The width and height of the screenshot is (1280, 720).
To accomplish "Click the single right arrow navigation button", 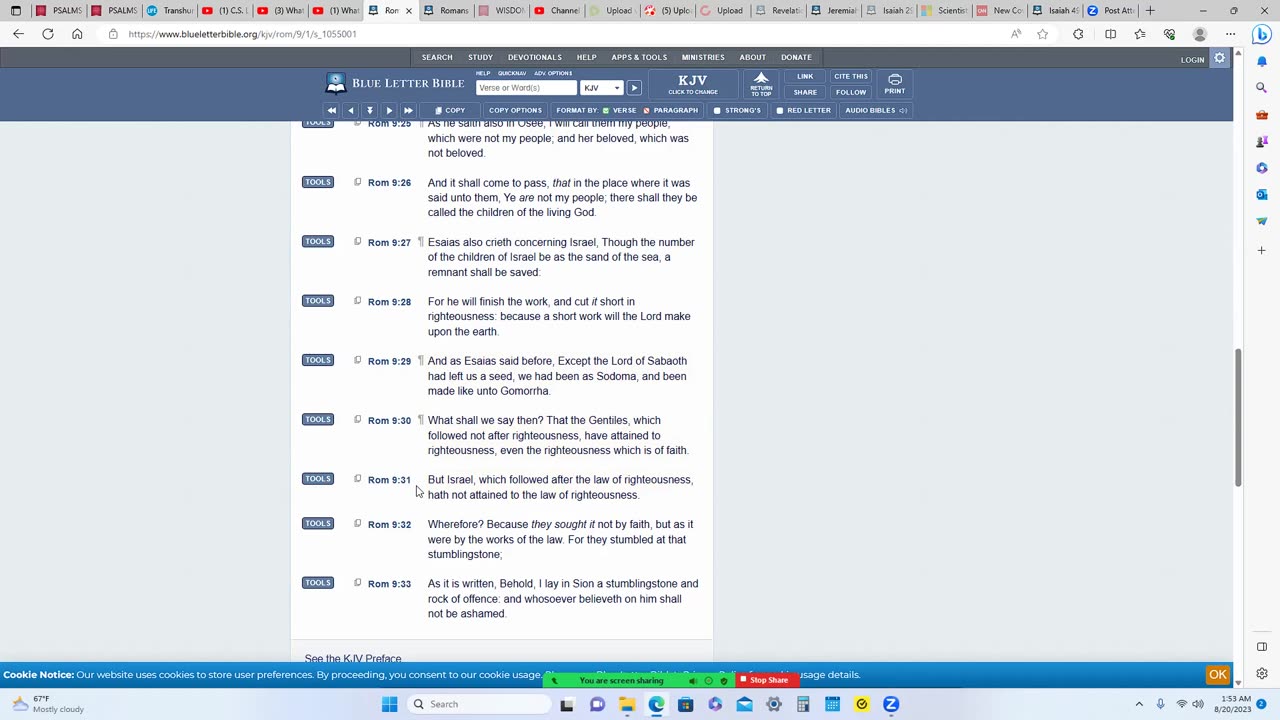I will coord(389,110).
